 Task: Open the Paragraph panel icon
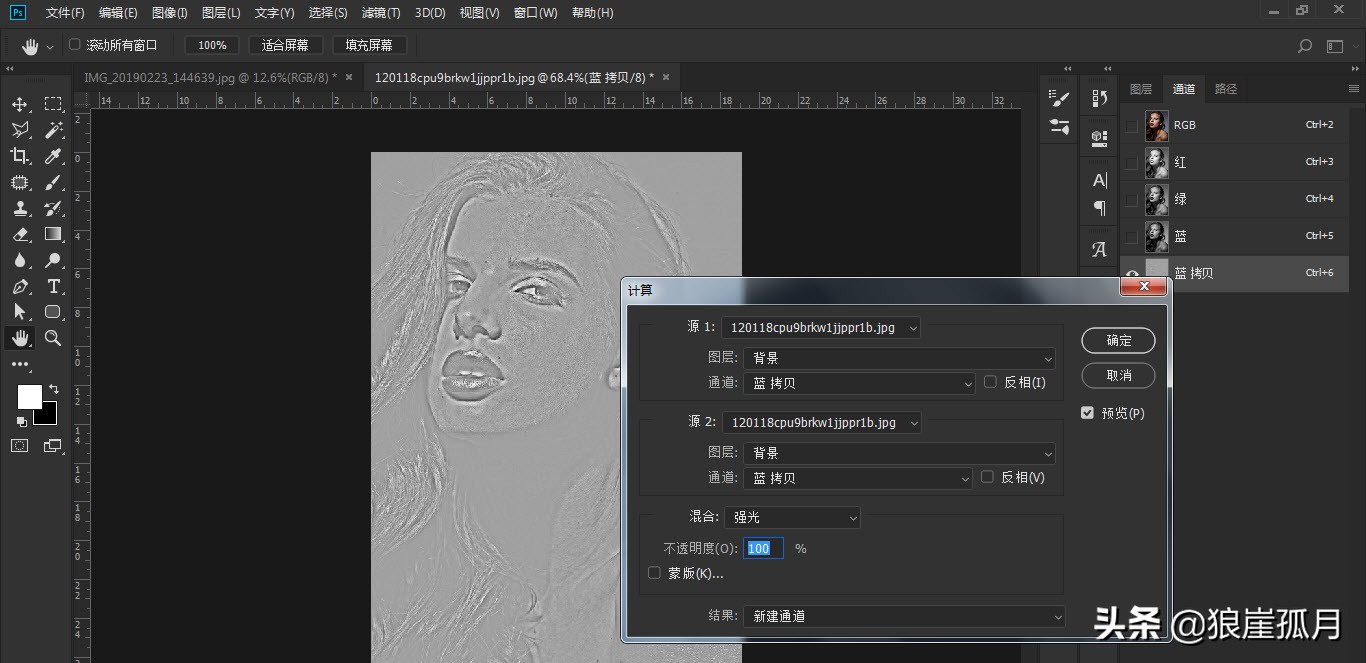(x=1100, y=208)
